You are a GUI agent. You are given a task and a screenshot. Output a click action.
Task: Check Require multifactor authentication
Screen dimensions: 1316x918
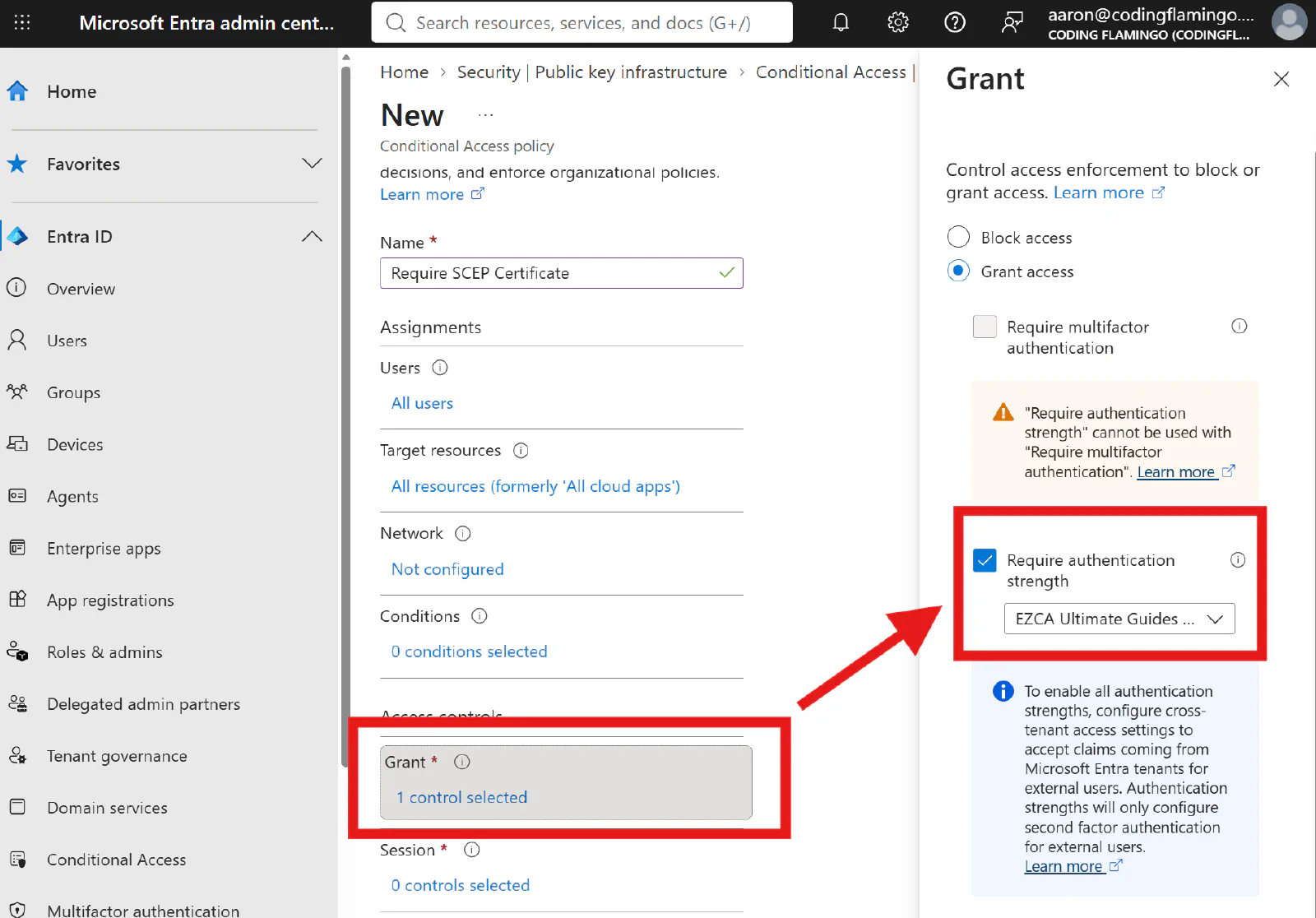pos(985,327)
